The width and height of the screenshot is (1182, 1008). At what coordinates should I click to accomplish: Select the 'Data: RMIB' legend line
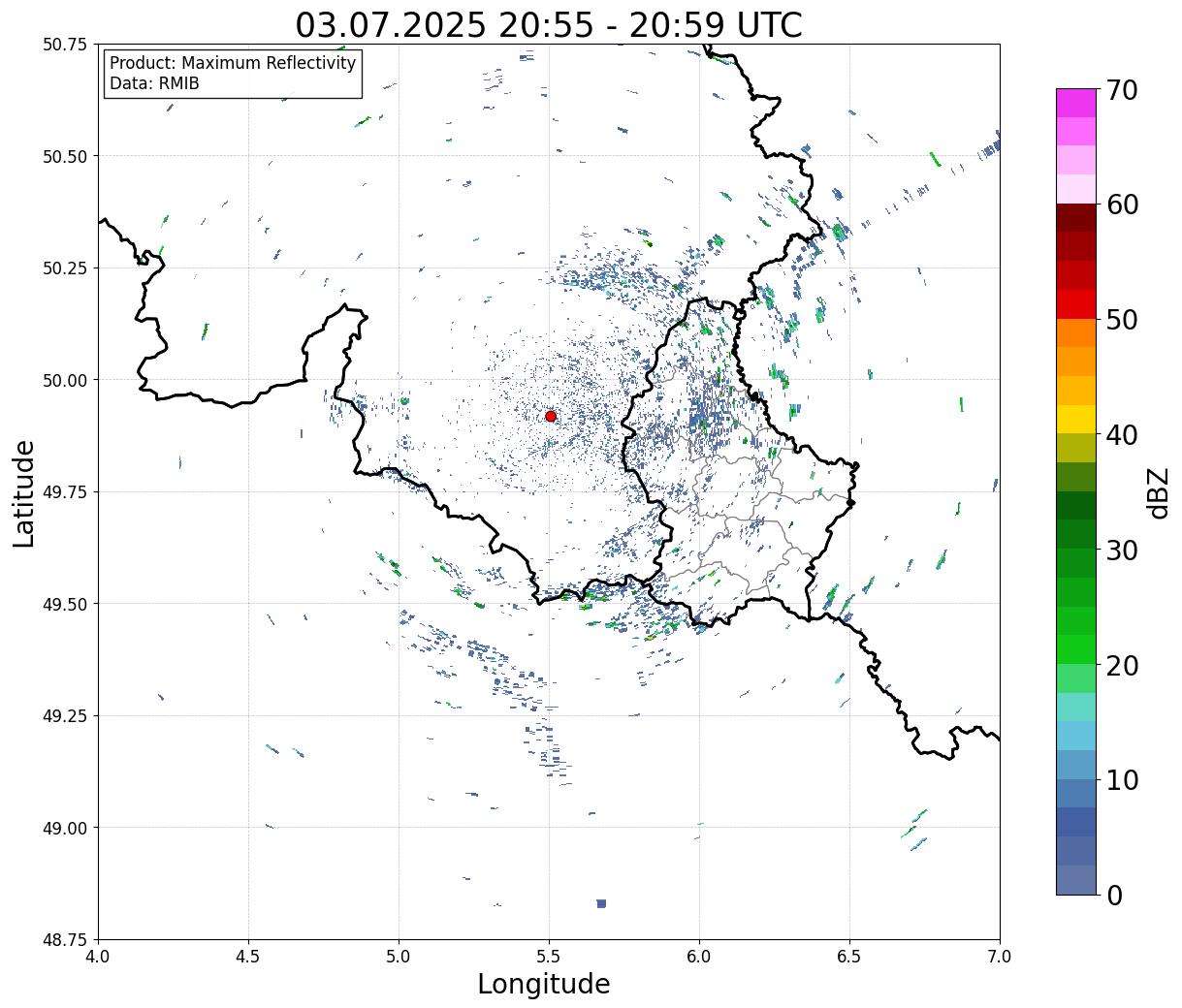point(154,83)
